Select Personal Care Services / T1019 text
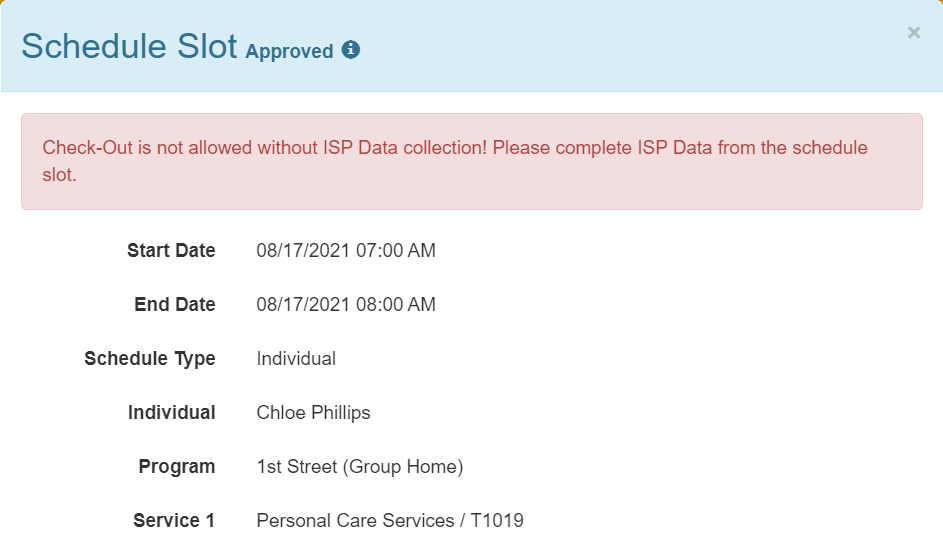The image size is (943, 551). (390, 520)
